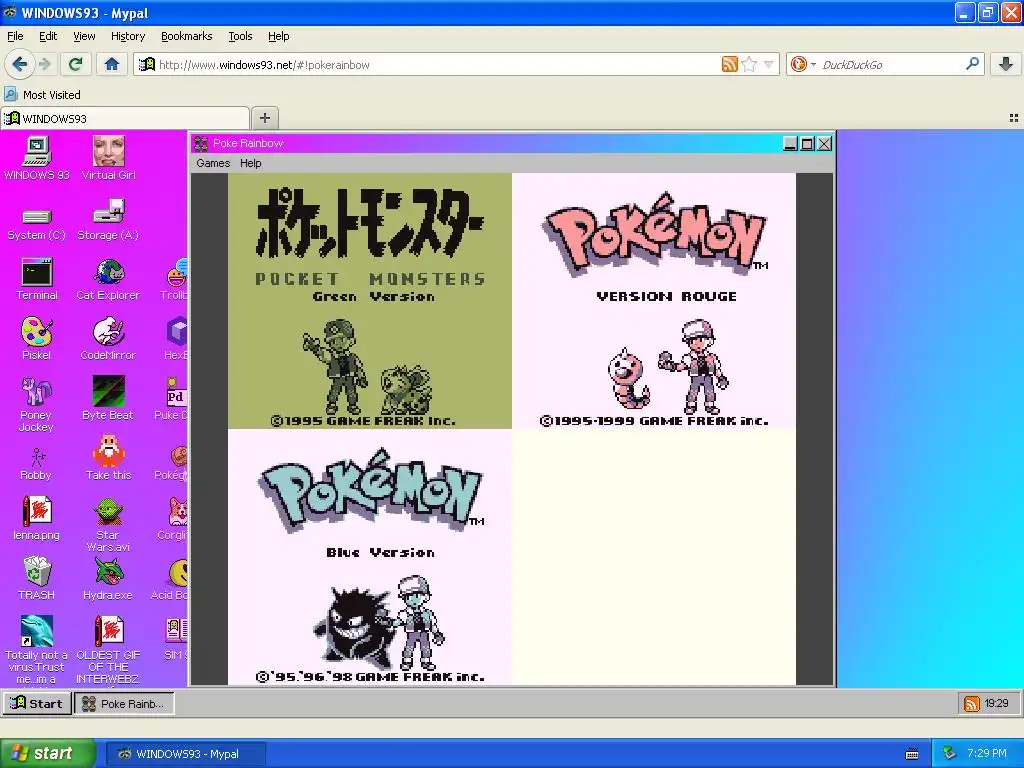This screenshot has width=1024, height=768.
Task: Run the Hydra.exe icon
Action: coord(108,579)
